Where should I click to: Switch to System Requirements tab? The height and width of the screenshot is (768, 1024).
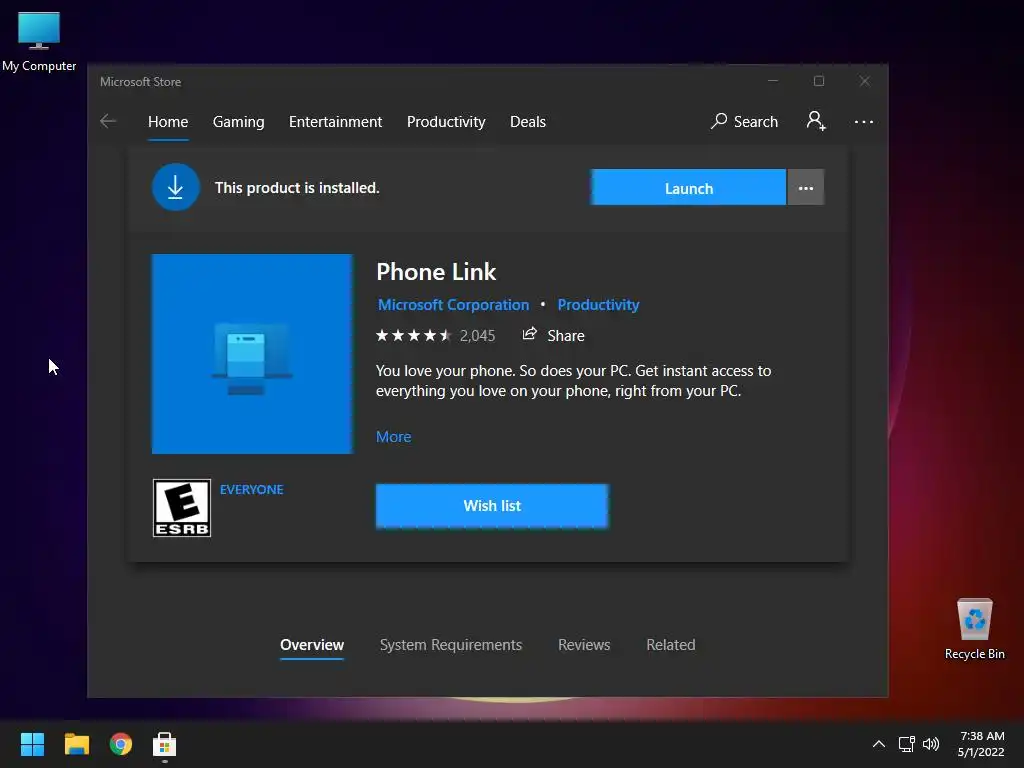pyautogui.click(x=451, y=645)
